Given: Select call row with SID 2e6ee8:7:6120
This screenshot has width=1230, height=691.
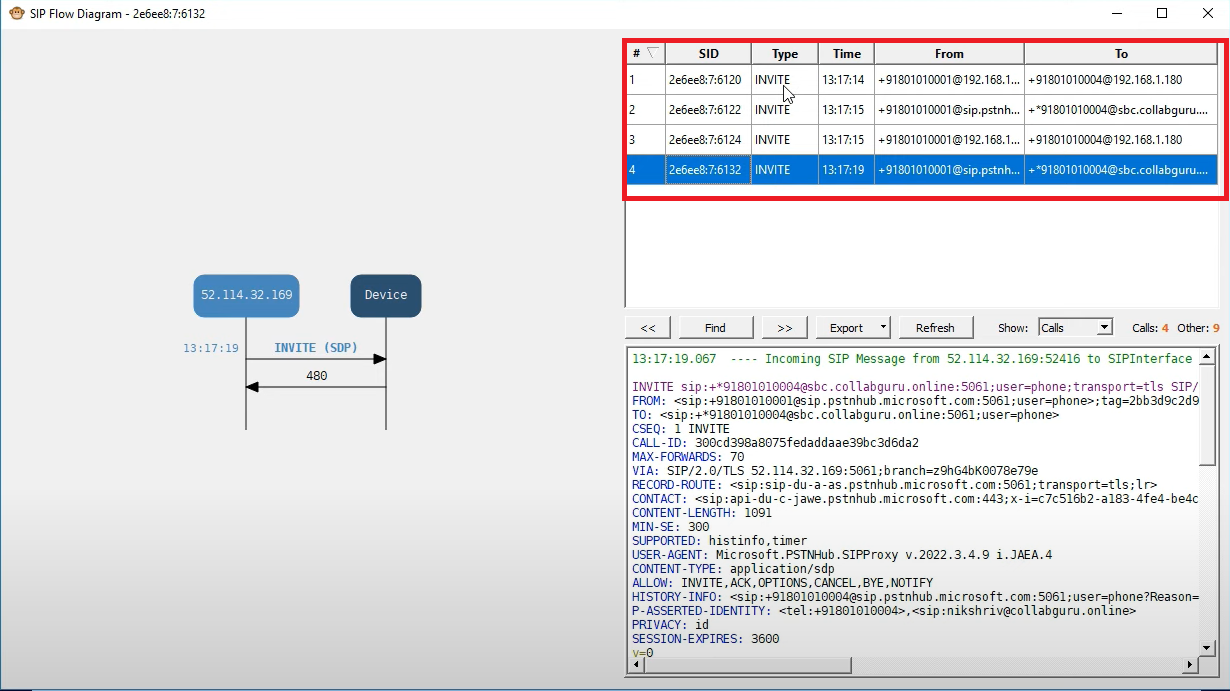Looking at the screenshot, I should pyautogui.click(x=921, y=80).
